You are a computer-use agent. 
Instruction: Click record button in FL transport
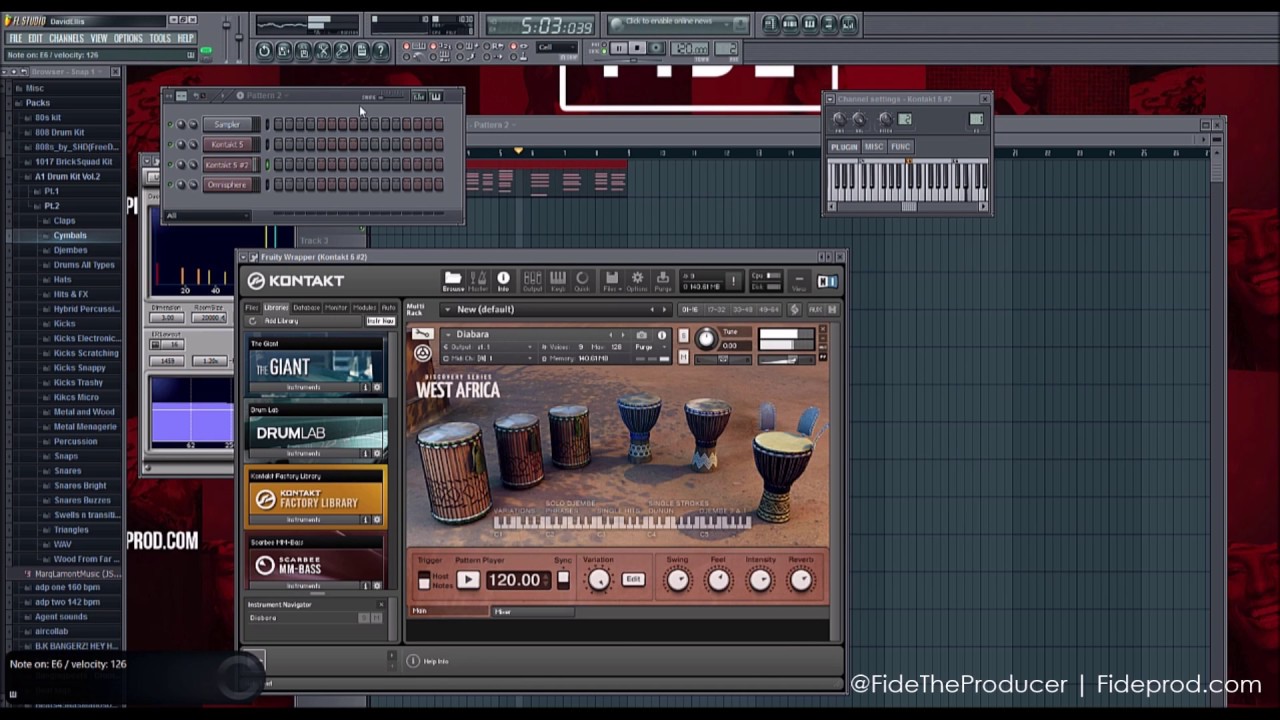(656, 48)
